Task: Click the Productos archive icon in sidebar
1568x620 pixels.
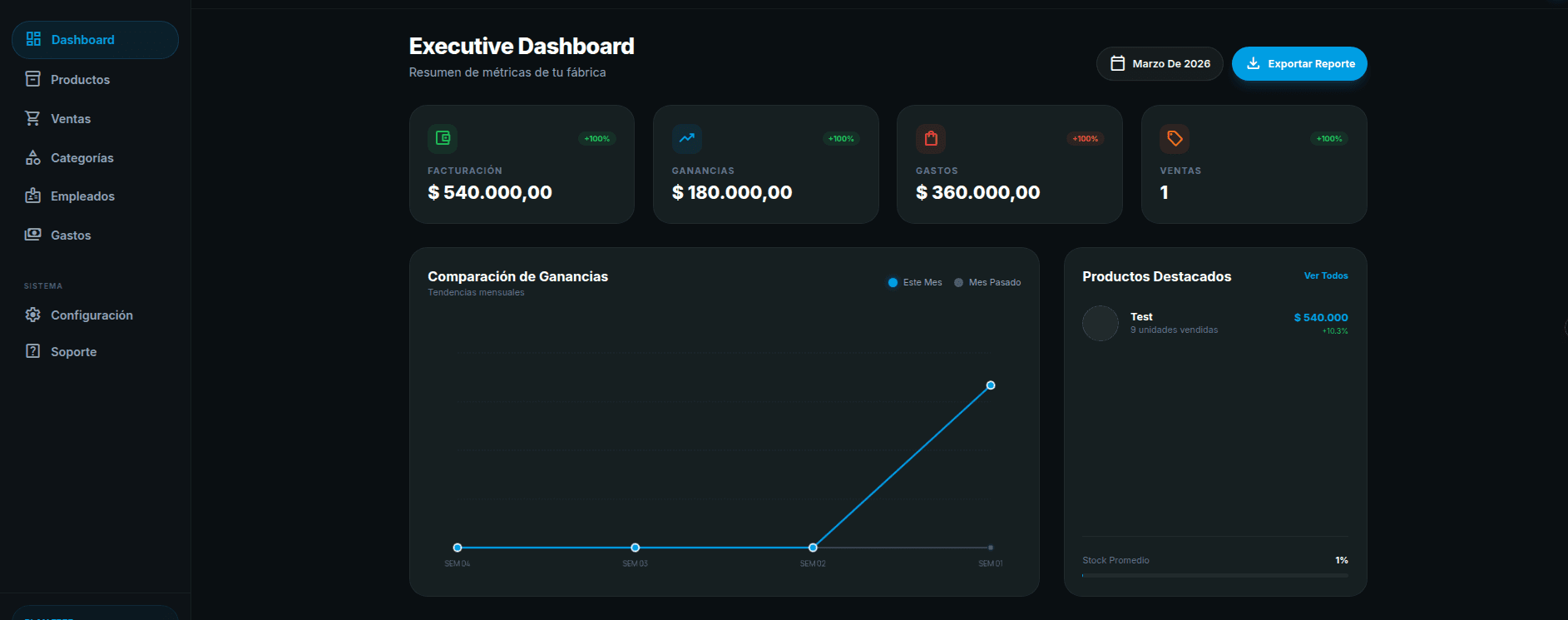Action: coord(33,79)
